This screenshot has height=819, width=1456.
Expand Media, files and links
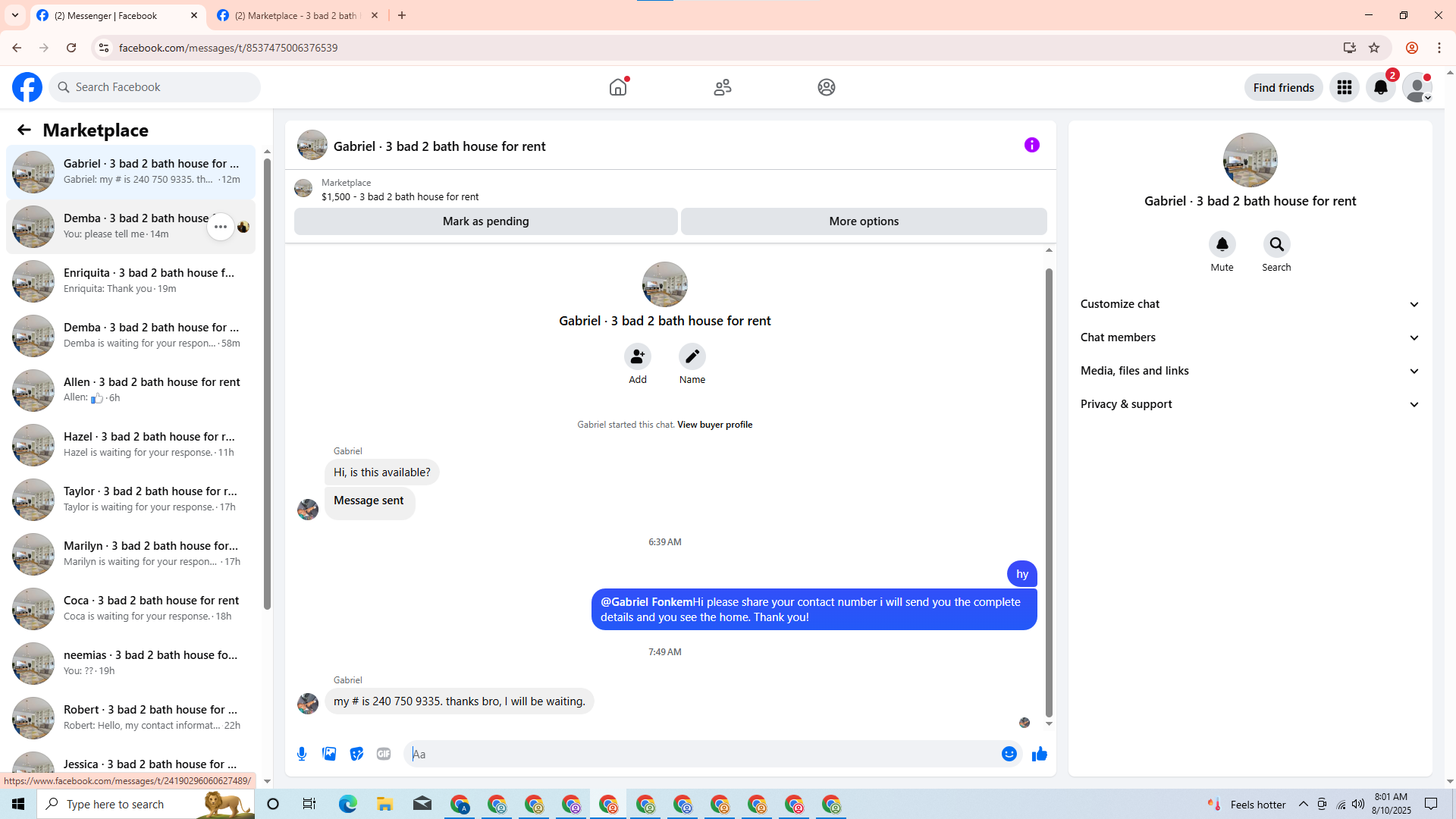[x=1250, y=371]
